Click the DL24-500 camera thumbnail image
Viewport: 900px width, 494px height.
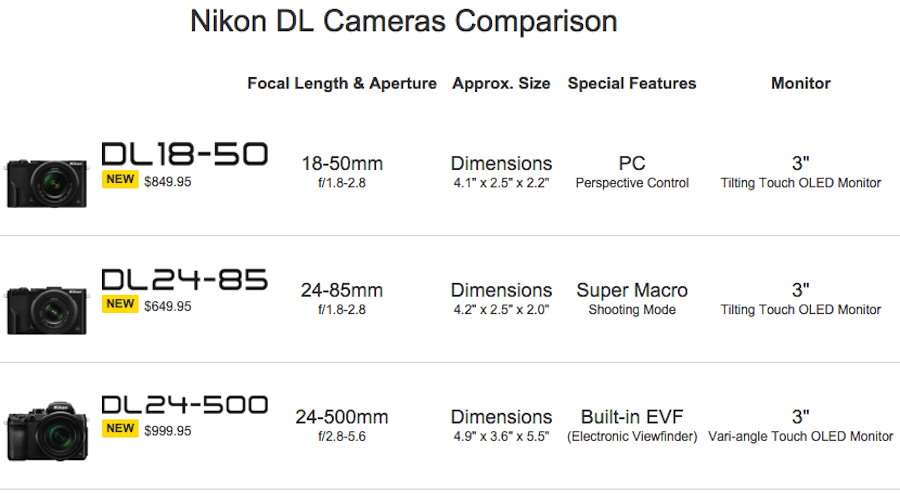(47, 430)
